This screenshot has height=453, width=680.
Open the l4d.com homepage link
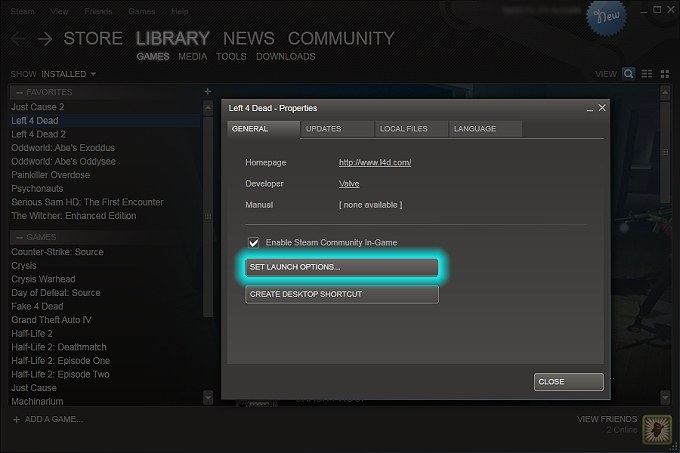point(375,163)
